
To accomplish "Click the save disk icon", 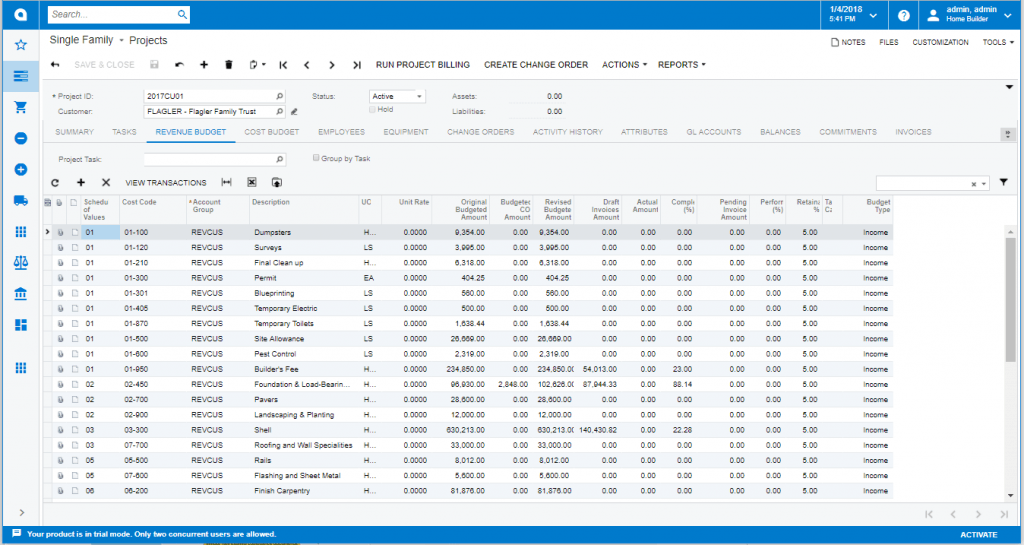I will pyautogui.click(x=155, y=65).
